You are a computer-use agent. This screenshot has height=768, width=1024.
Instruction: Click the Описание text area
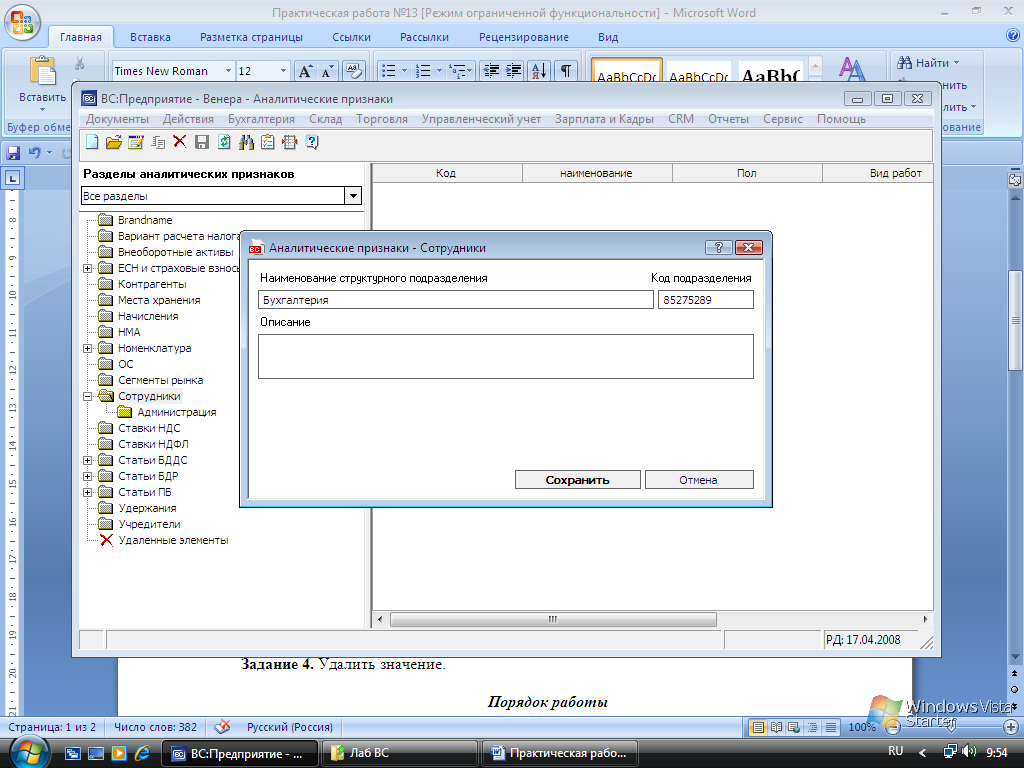click(505, 357)
